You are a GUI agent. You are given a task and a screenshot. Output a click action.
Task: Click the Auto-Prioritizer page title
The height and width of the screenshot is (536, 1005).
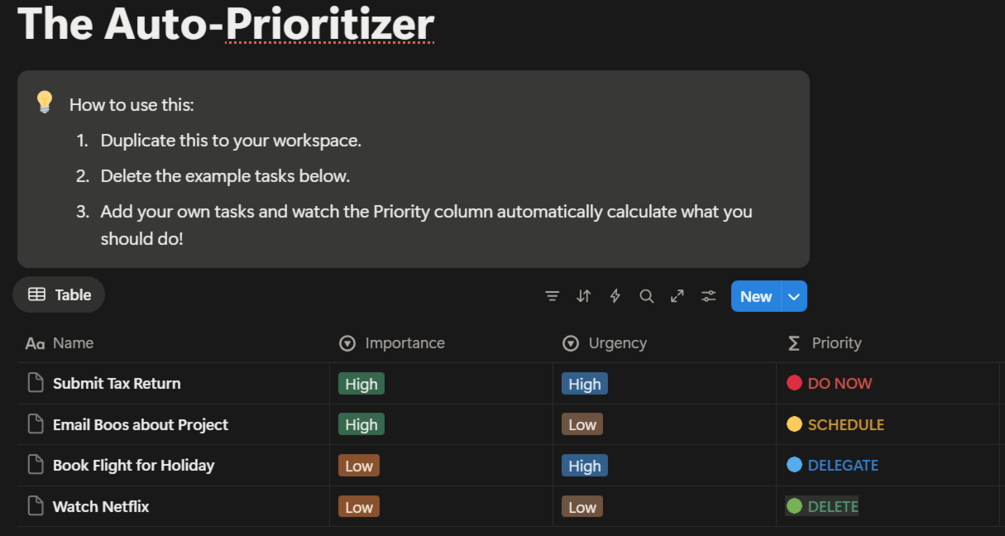click(x=226, y=23)
